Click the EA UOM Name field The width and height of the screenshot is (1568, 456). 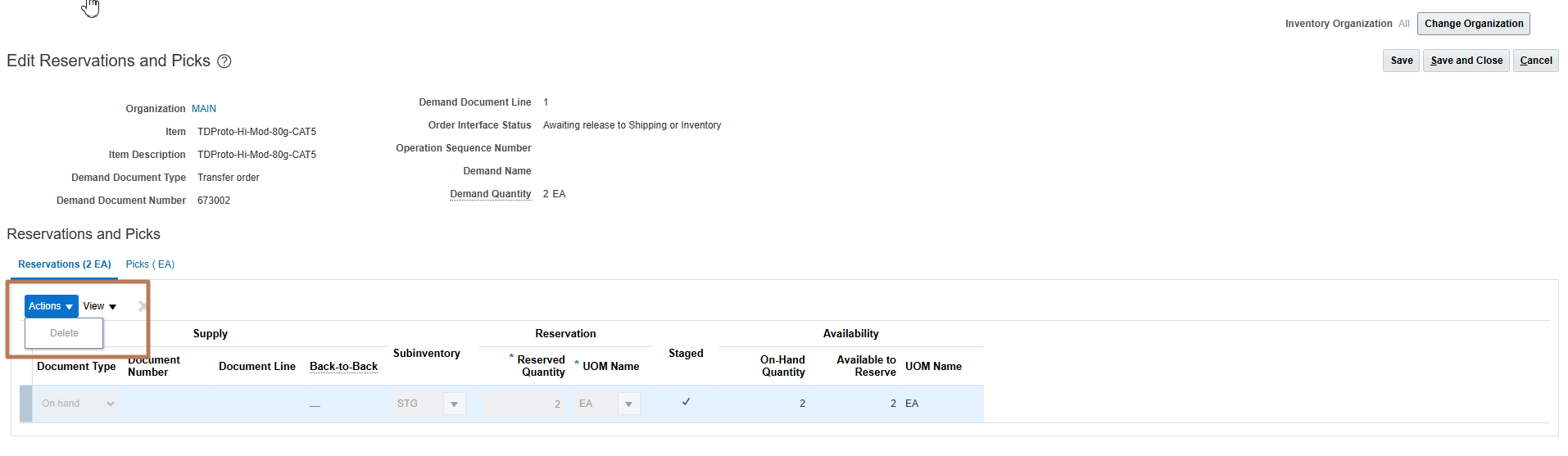596,404
